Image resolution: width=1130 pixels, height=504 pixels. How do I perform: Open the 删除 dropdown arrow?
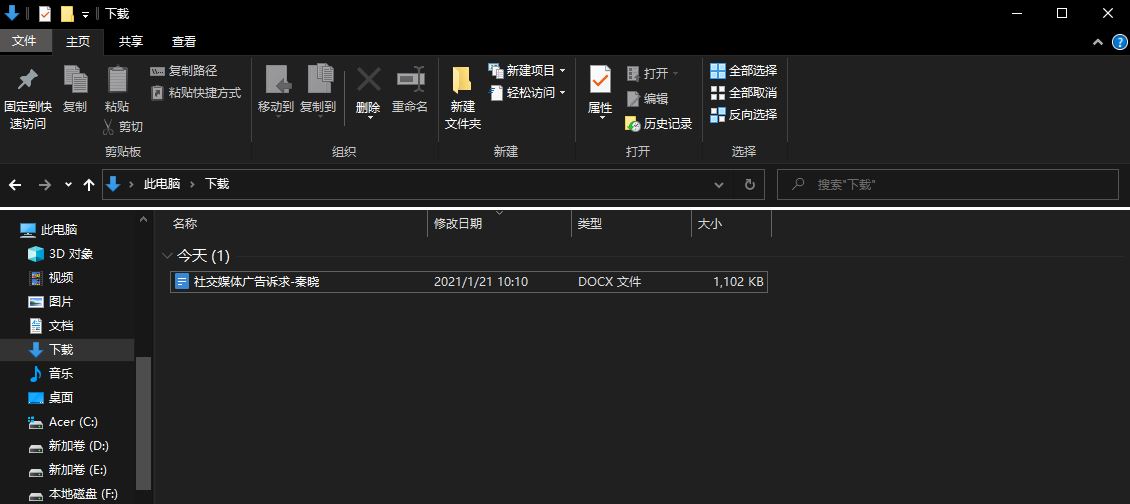click(x=370, y=118)
